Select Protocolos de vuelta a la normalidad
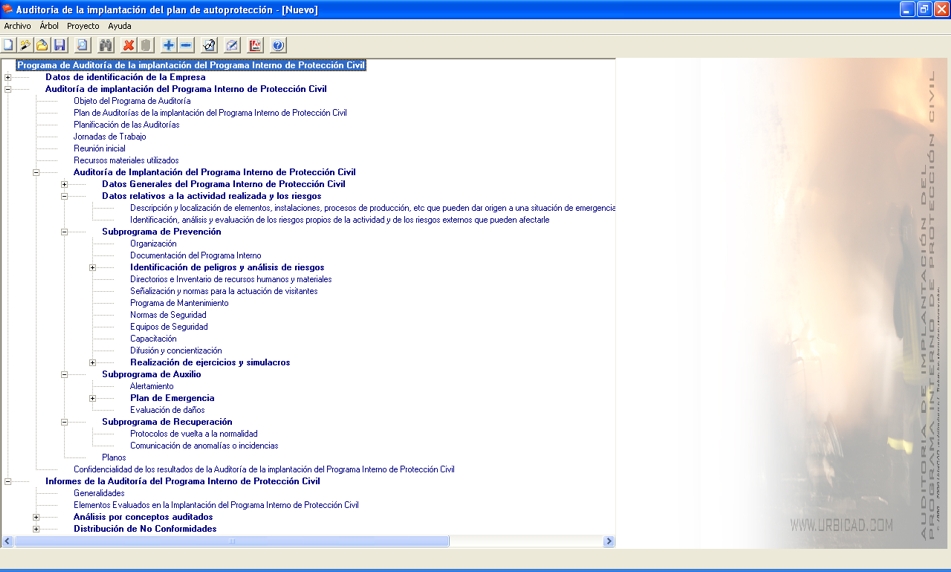The height and width of the screenshot is (572, 951). tap(193, 434)
